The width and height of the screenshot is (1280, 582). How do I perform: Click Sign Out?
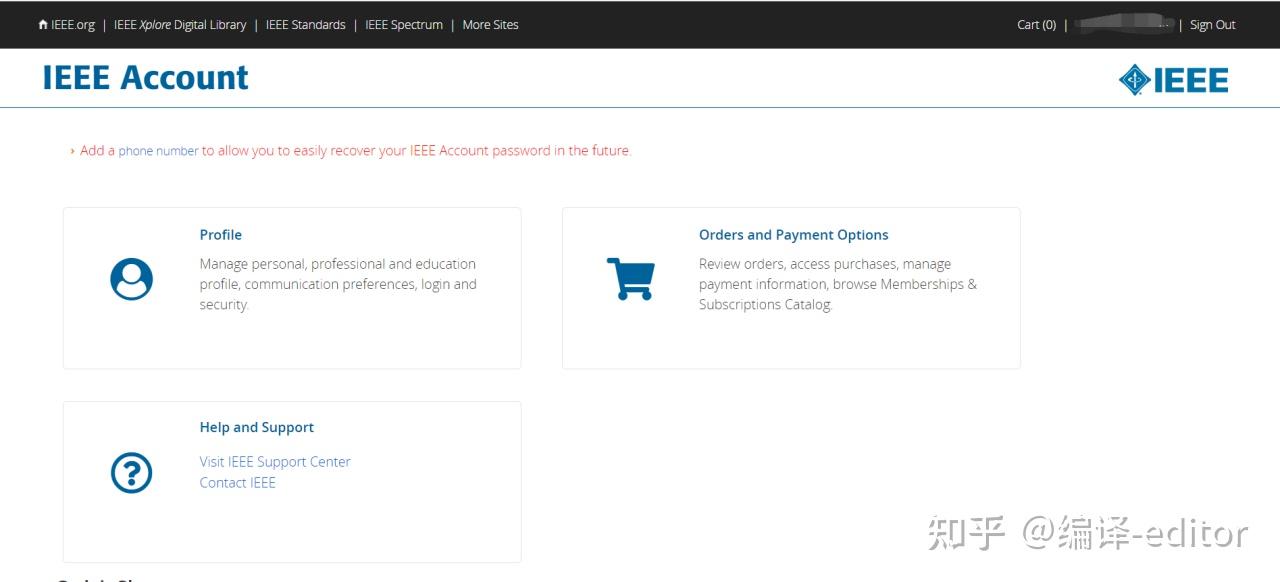[1212, 25]
